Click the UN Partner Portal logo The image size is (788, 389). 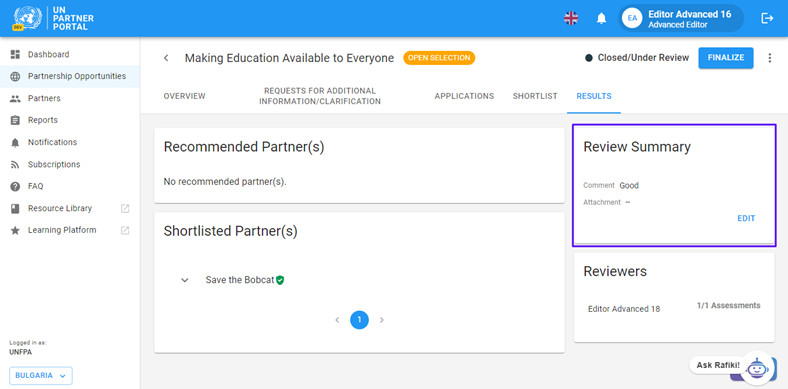[53, 19]
